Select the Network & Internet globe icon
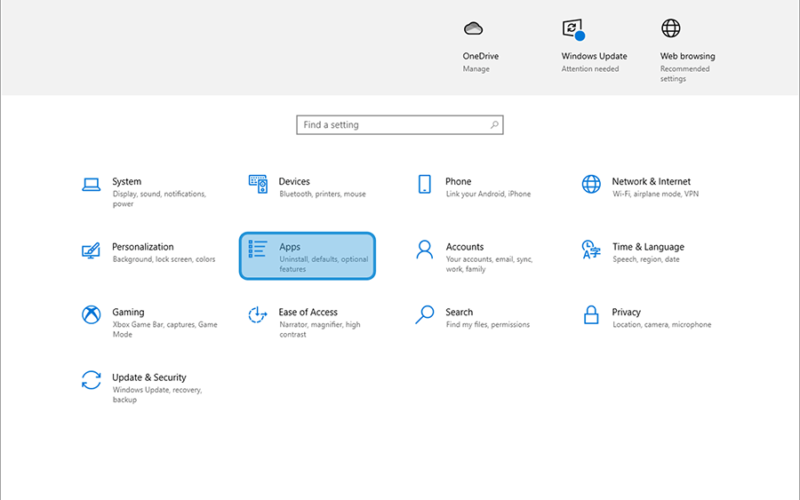This screenshot has width=800, height=500. click(591, 184)
